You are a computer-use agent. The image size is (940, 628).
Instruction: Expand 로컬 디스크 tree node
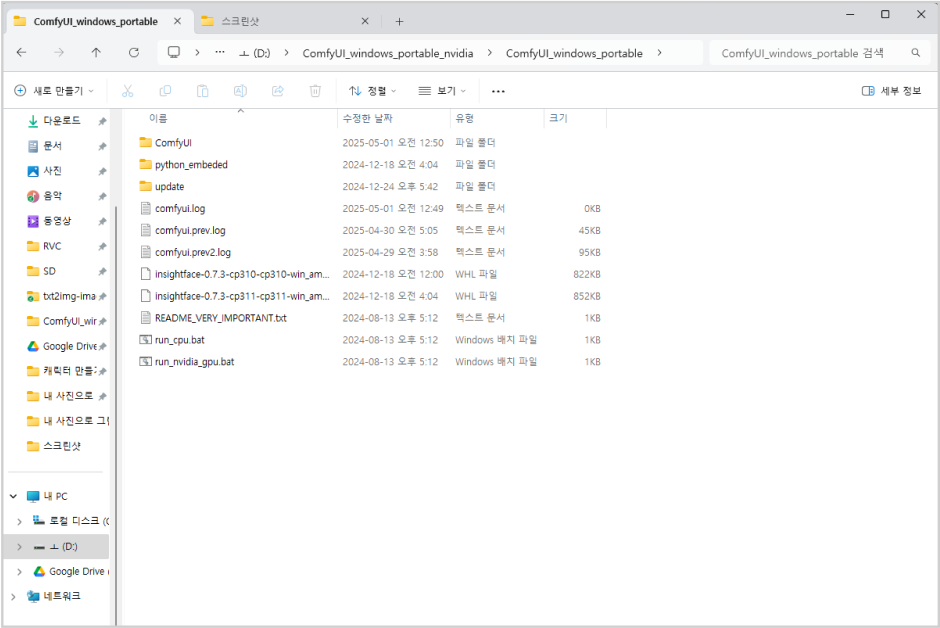point(19,521)
